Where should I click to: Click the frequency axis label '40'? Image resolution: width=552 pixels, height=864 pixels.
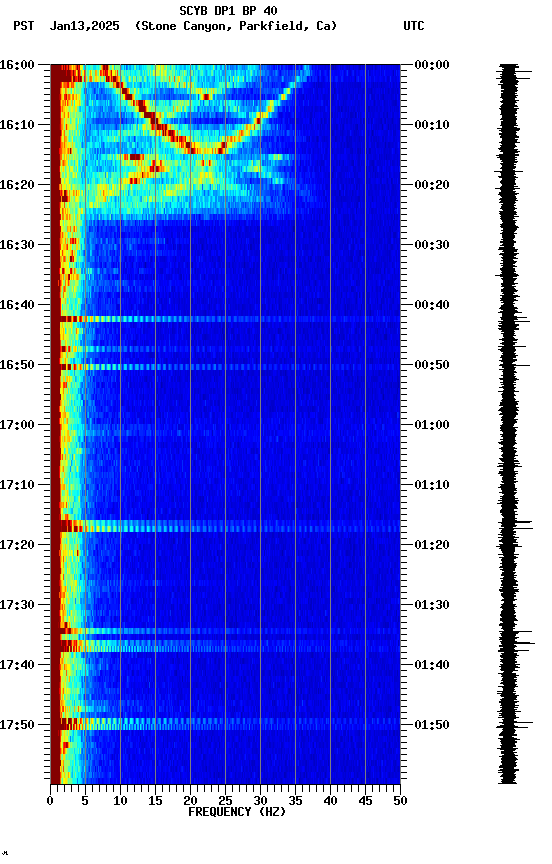(331, 801)
